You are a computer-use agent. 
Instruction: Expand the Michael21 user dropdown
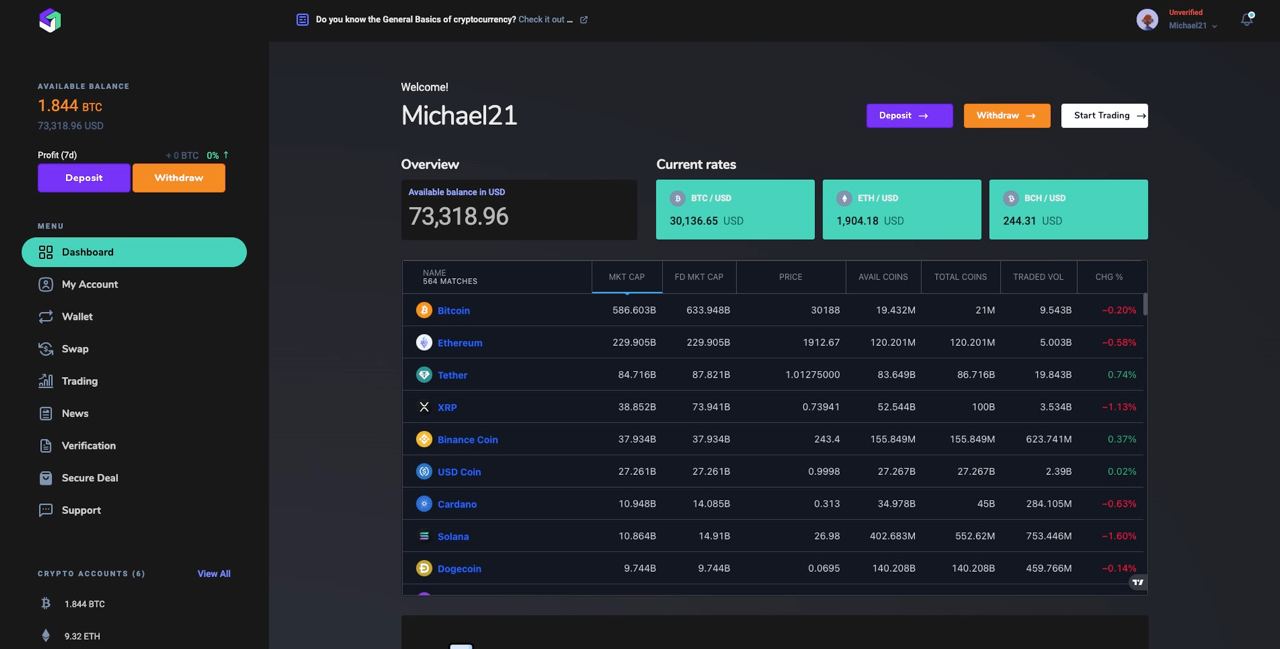click(1214, 26)
